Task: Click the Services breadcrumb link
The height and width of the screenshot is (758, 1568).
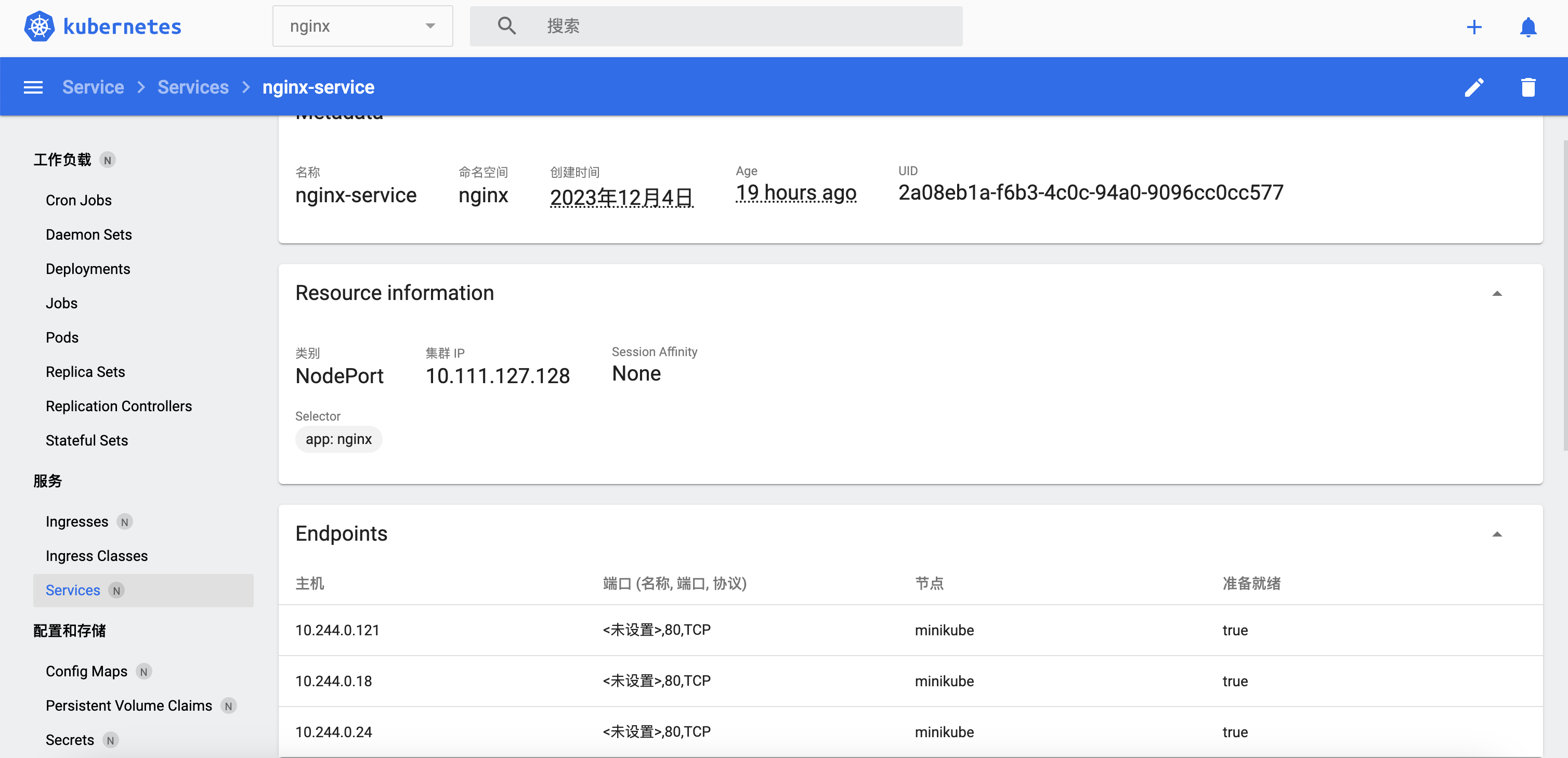Action: pos(193,87)
